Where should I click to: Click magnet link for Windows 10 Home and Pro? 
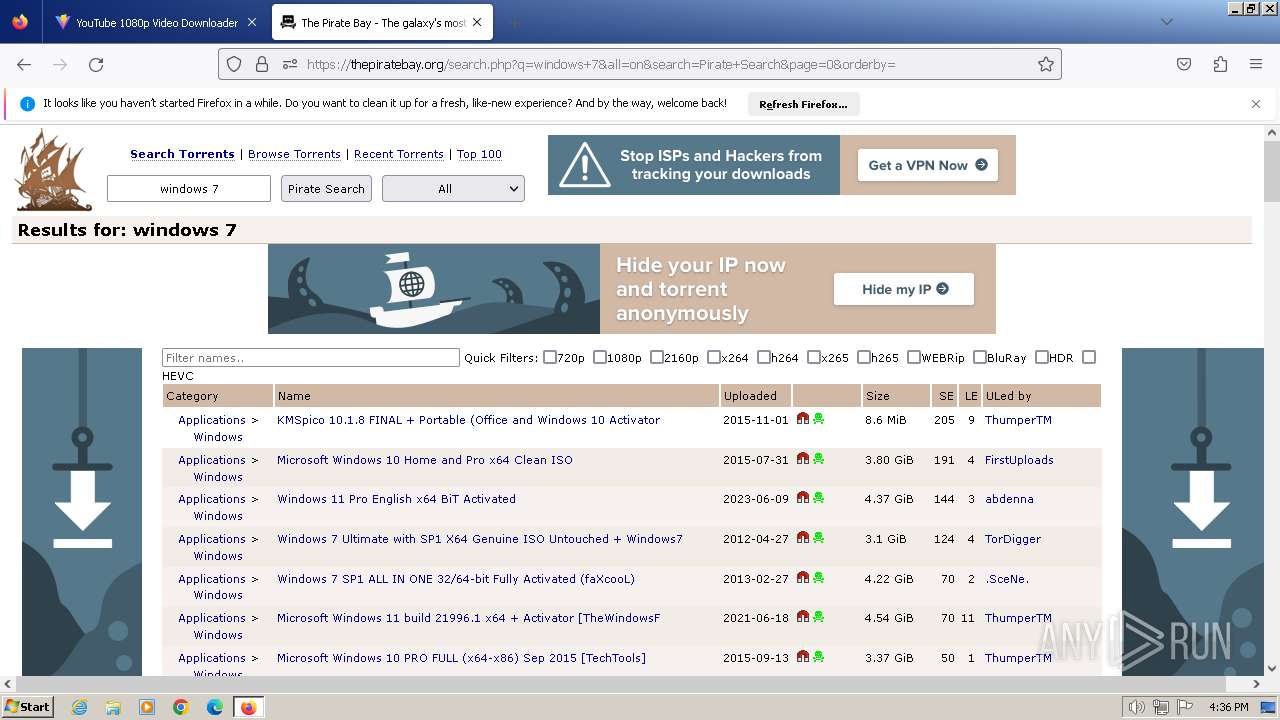point(803,459)
